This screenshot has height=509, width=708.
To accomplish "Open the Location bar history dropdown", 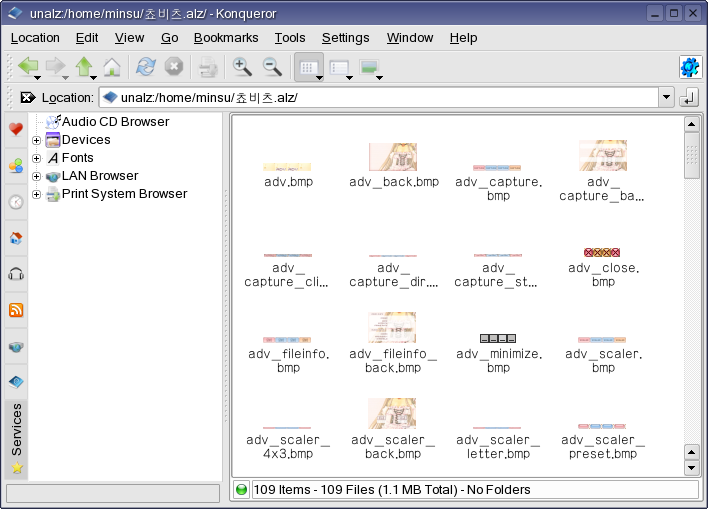I will pyautogui.click(x=666, y=98).
